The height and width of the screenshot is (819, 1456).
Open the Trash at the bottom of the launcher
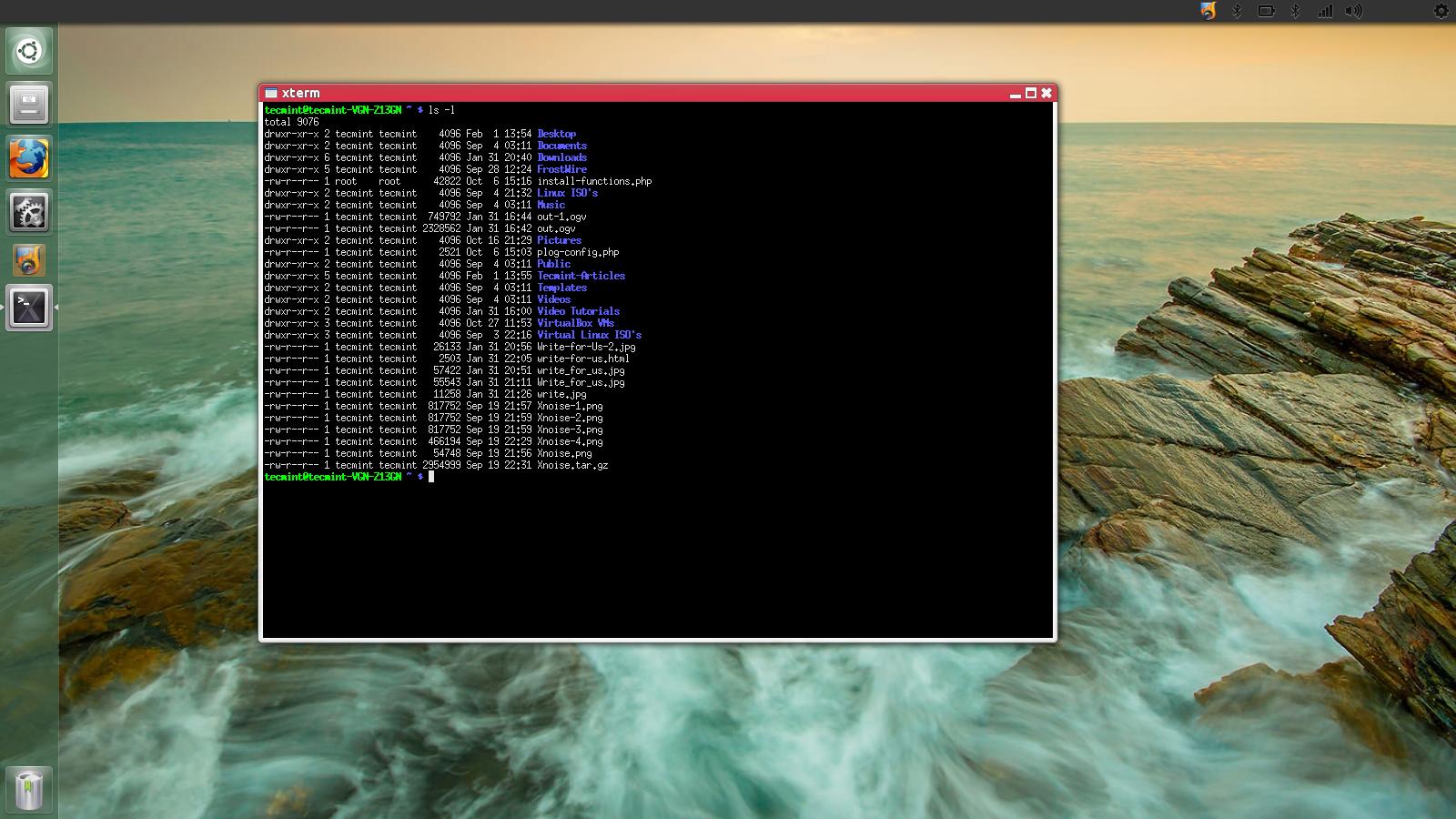[x=28, y=788]
